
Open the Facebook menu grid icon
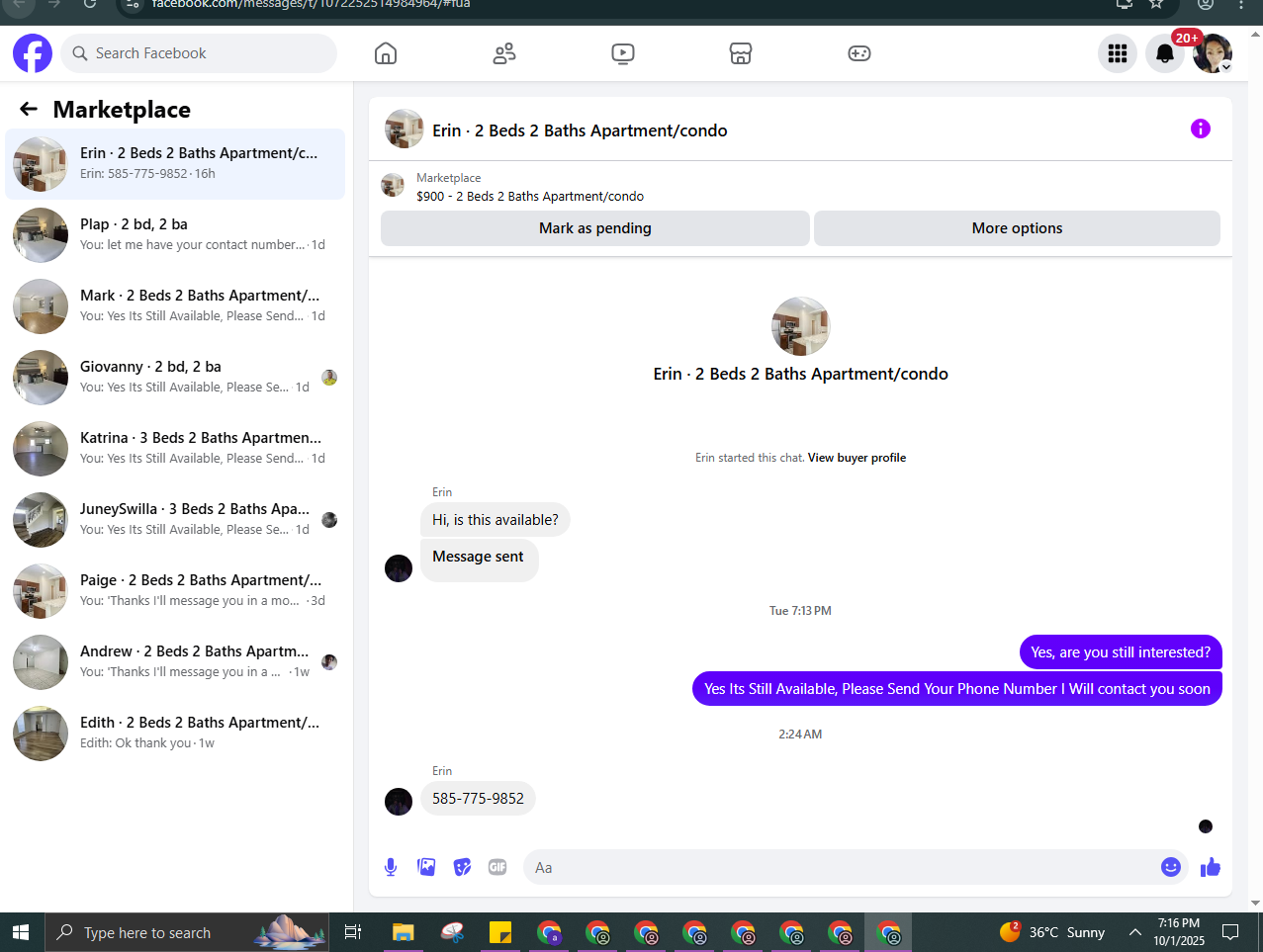[x=1118, y=53]
